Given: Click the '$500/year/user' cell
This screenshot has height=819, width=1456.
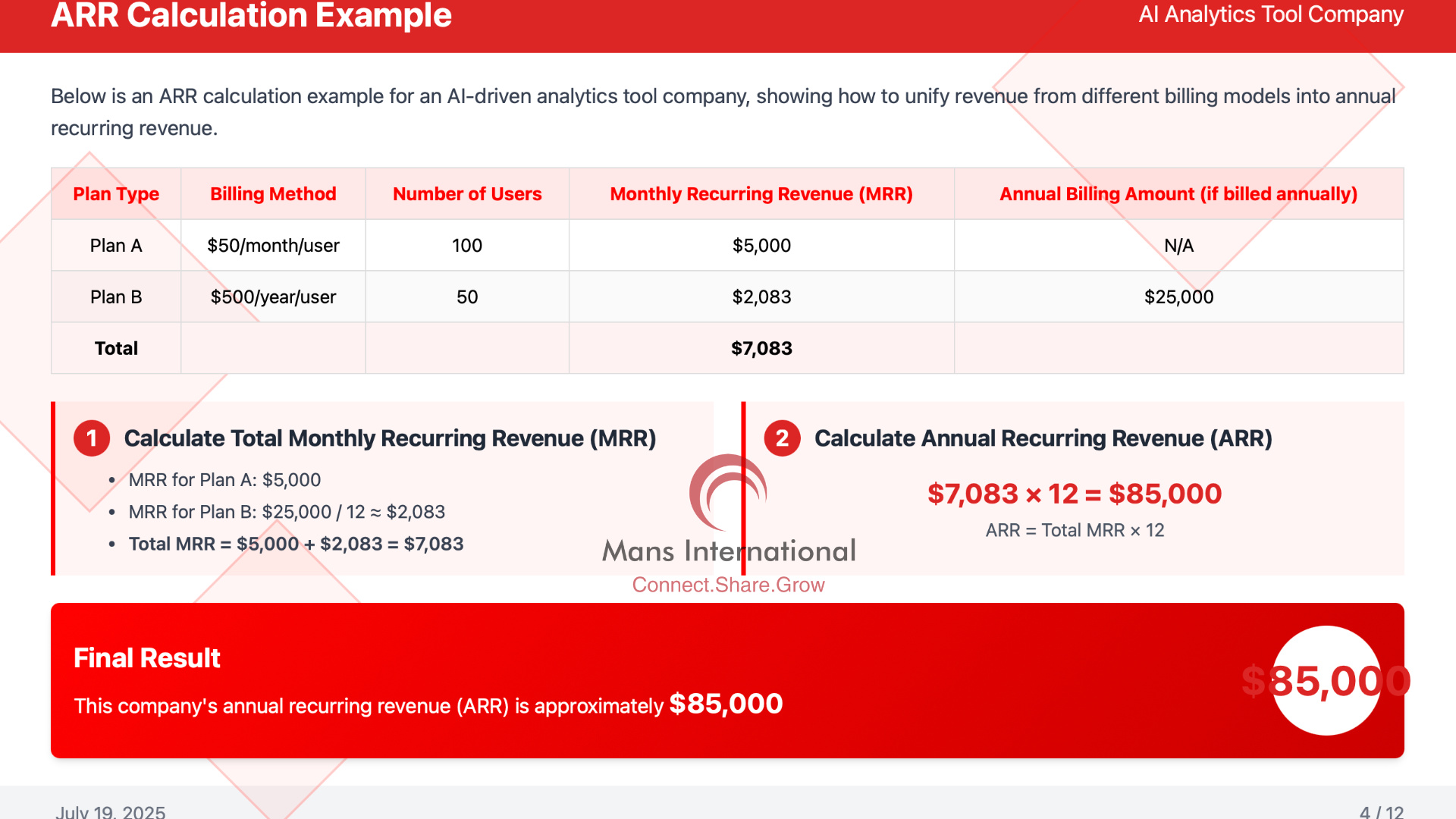Looking at the screenshot, I should [x=273, y=297].
